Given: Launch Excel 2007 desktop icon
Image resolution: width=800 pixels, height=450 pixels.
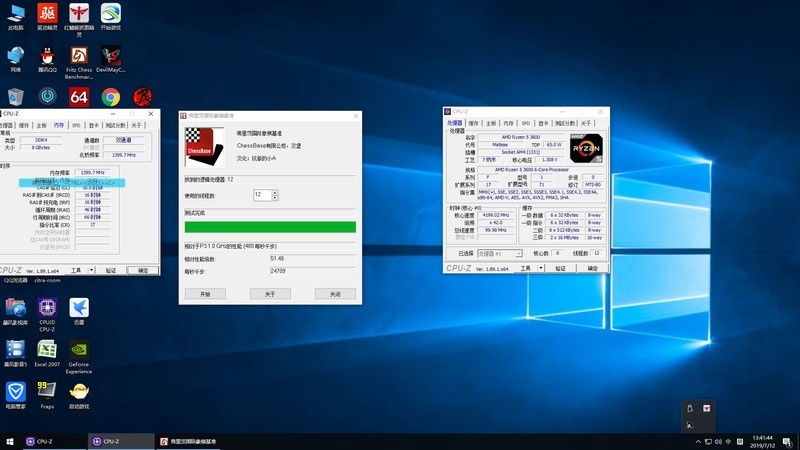Looking at the screenshot, I should (47, 354).
